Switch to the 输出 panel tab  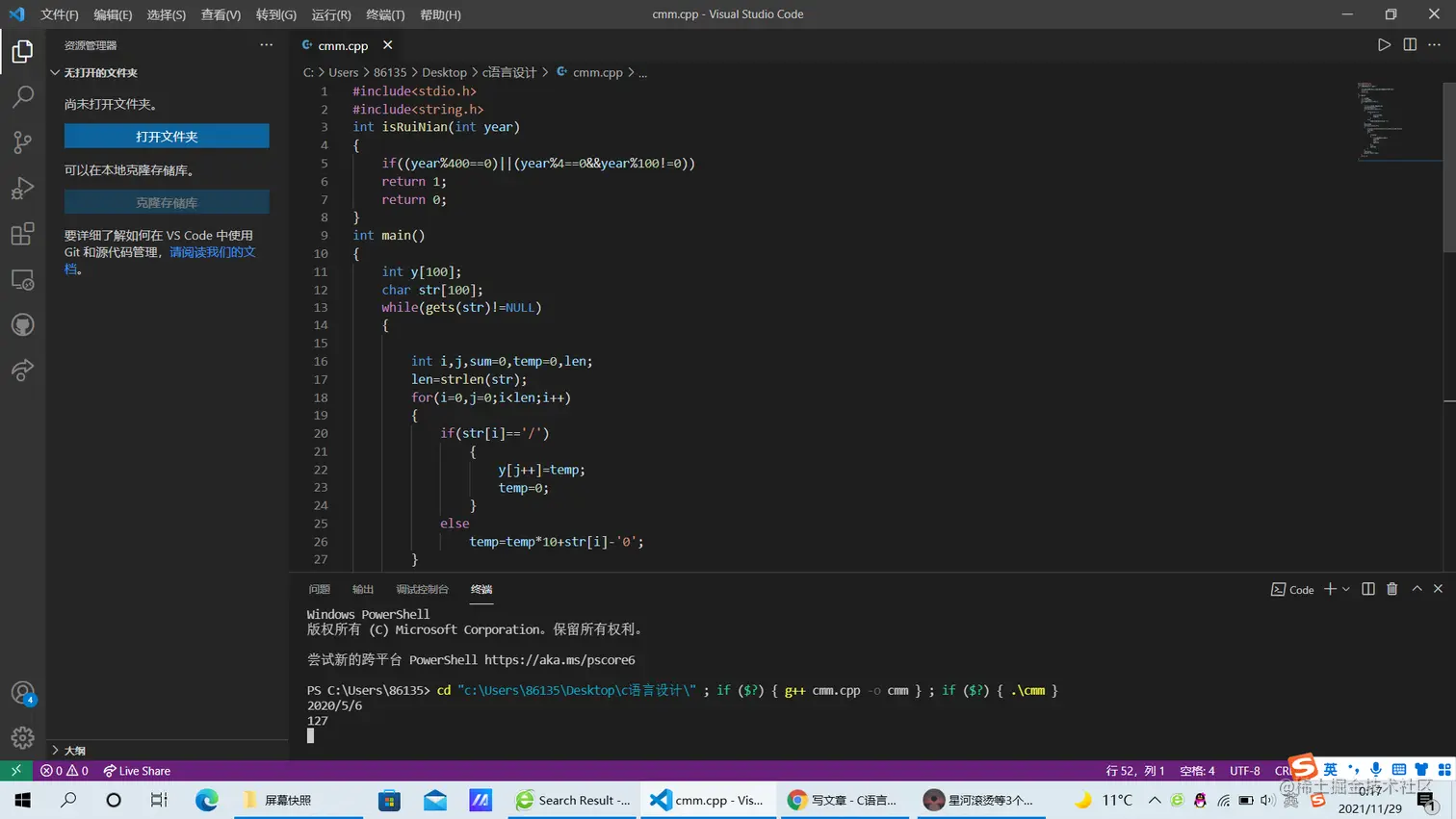click(x=363, y=589)
